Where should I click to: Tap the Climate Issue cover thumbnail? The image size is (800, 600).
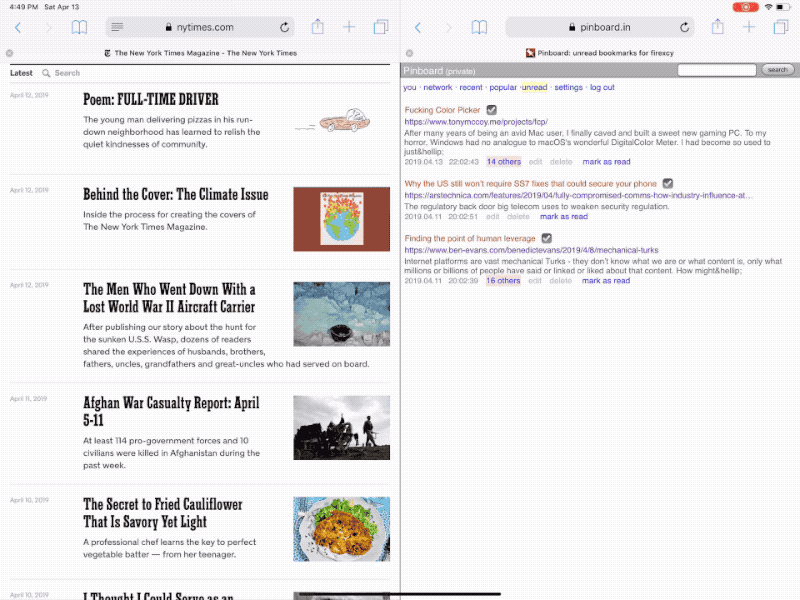click(x=341, y=219)
